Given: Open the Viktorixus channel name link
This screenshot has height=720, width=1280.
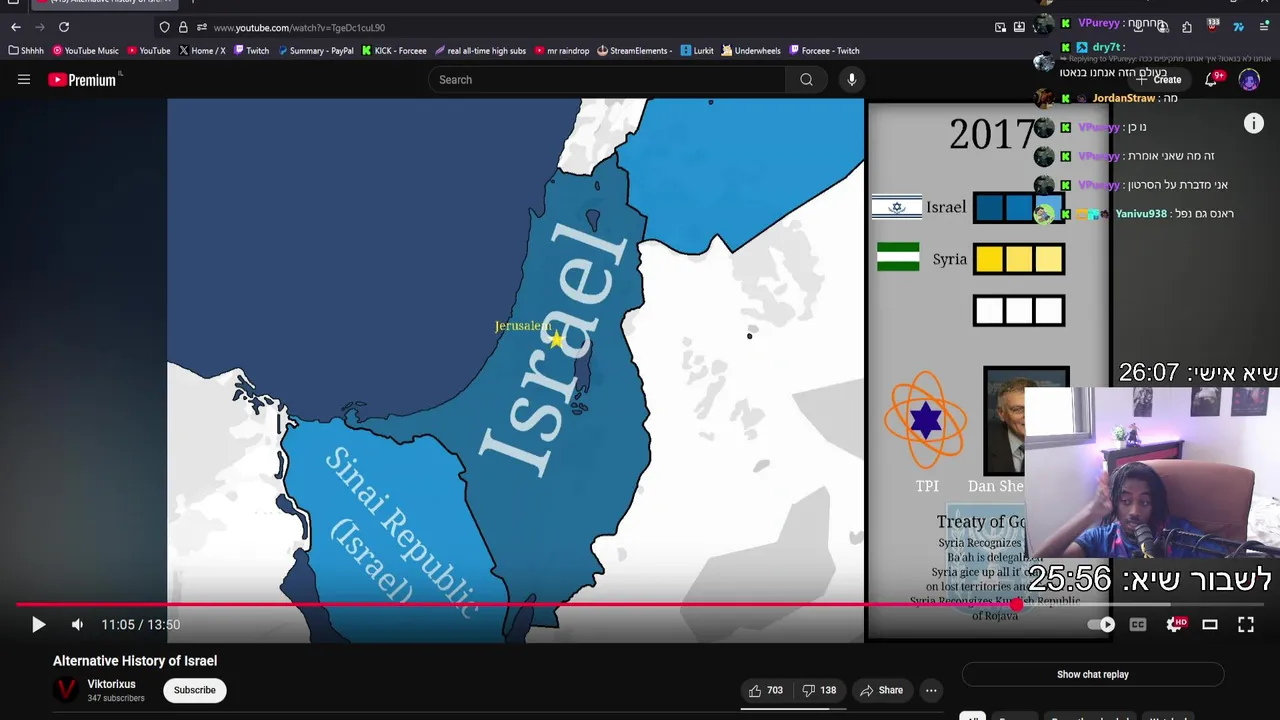Looking at the screenshot, I should [x=112, y=684].
